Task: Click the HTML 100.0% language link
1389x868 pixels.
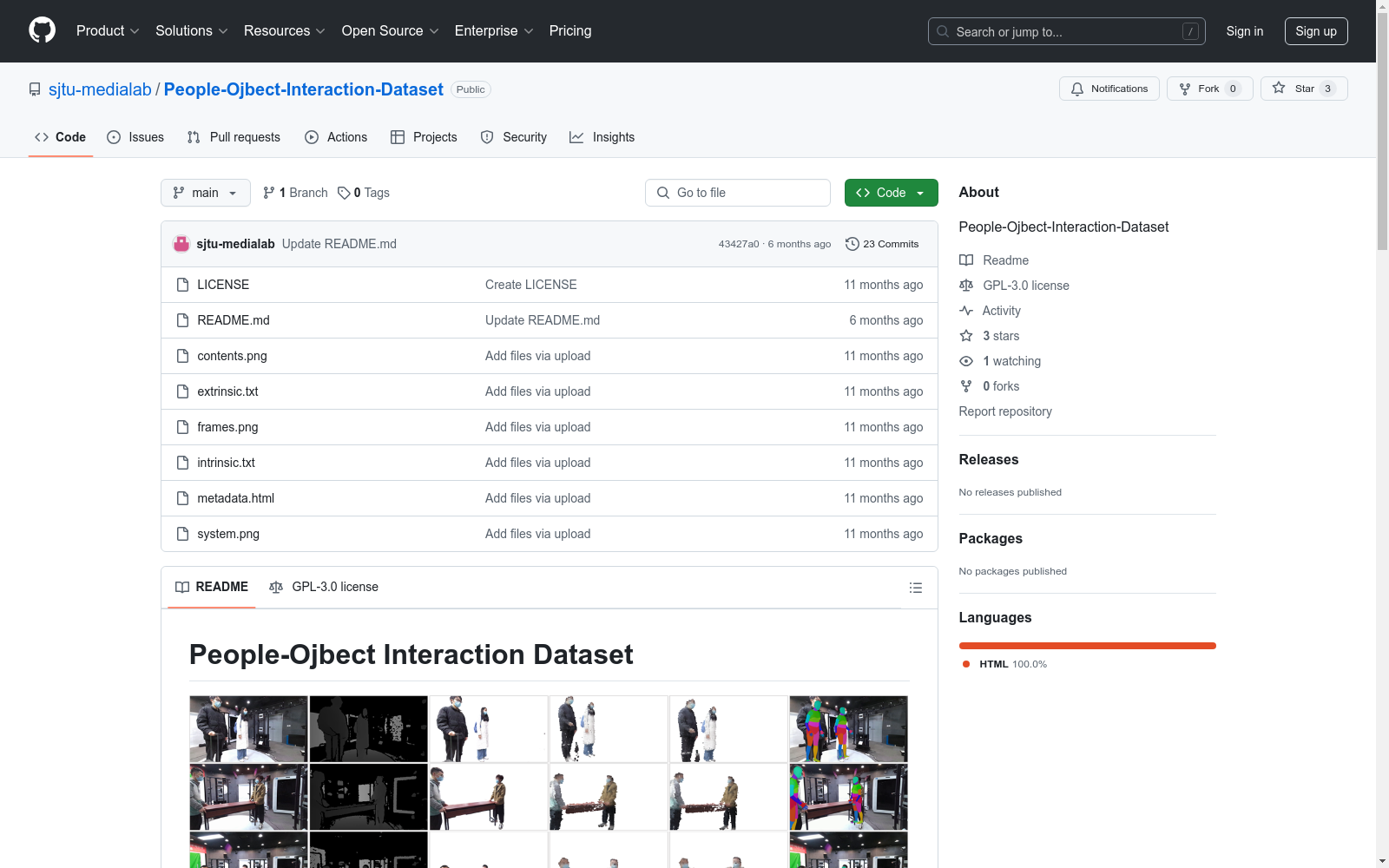Action: (1004, 664)
